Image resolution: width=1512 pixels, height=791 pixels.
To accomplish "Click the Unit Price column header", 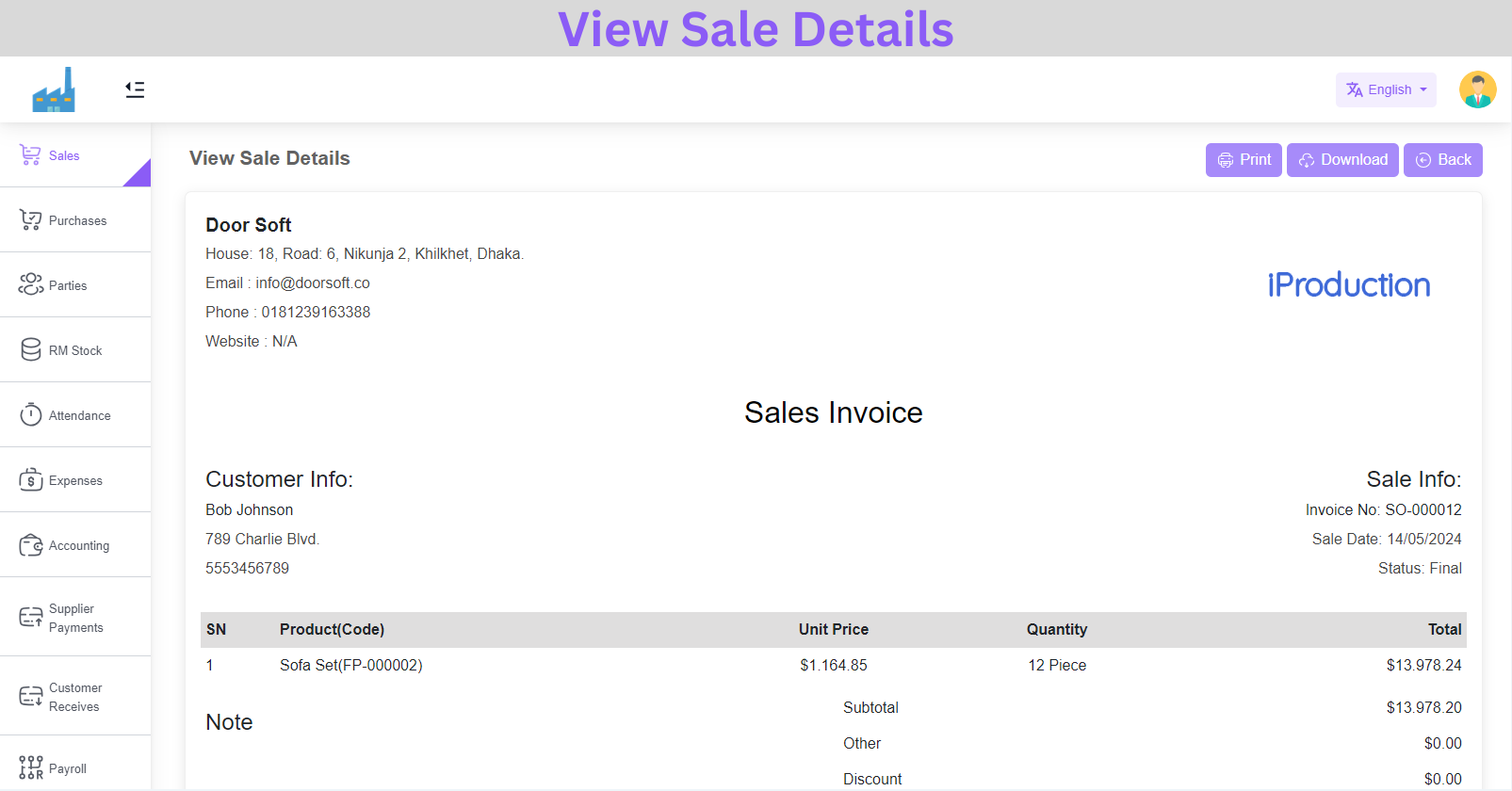I will [x=834, y=629].
